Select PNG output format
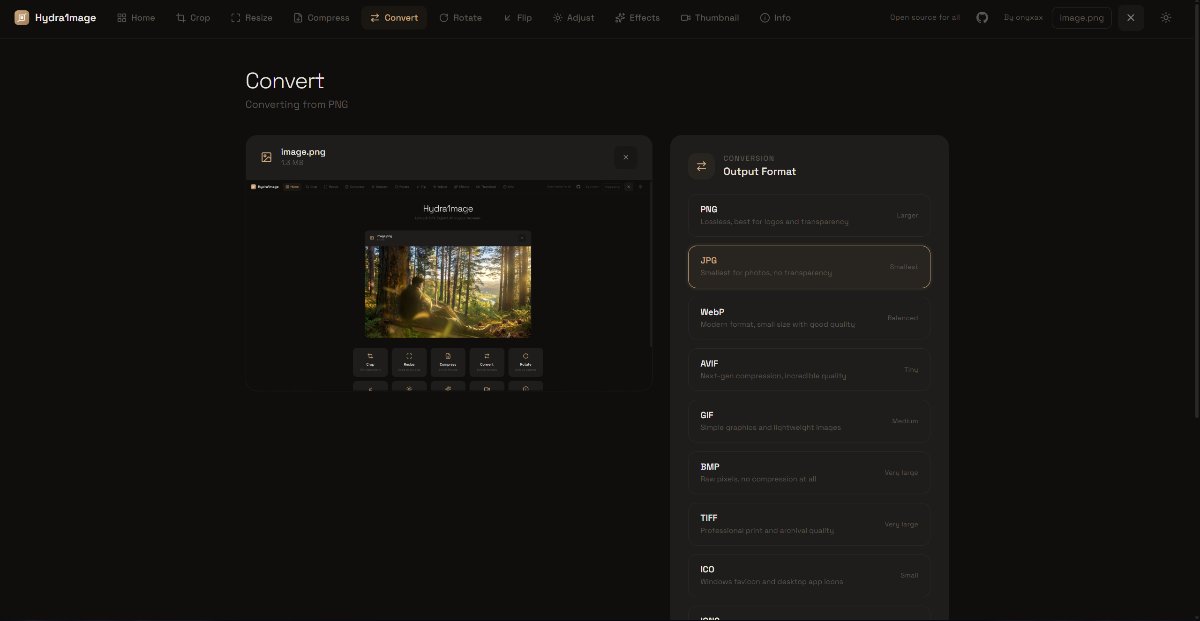The width and height of the screenshot is (1200, 621). 809,215
